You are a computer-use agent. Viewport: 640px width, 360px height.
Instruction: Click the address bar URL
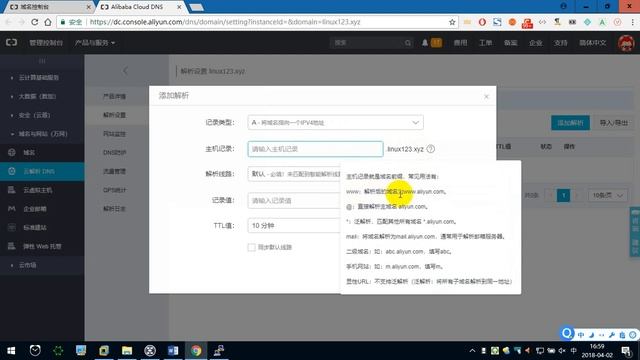pyautogui.click(x=224, y=22)
